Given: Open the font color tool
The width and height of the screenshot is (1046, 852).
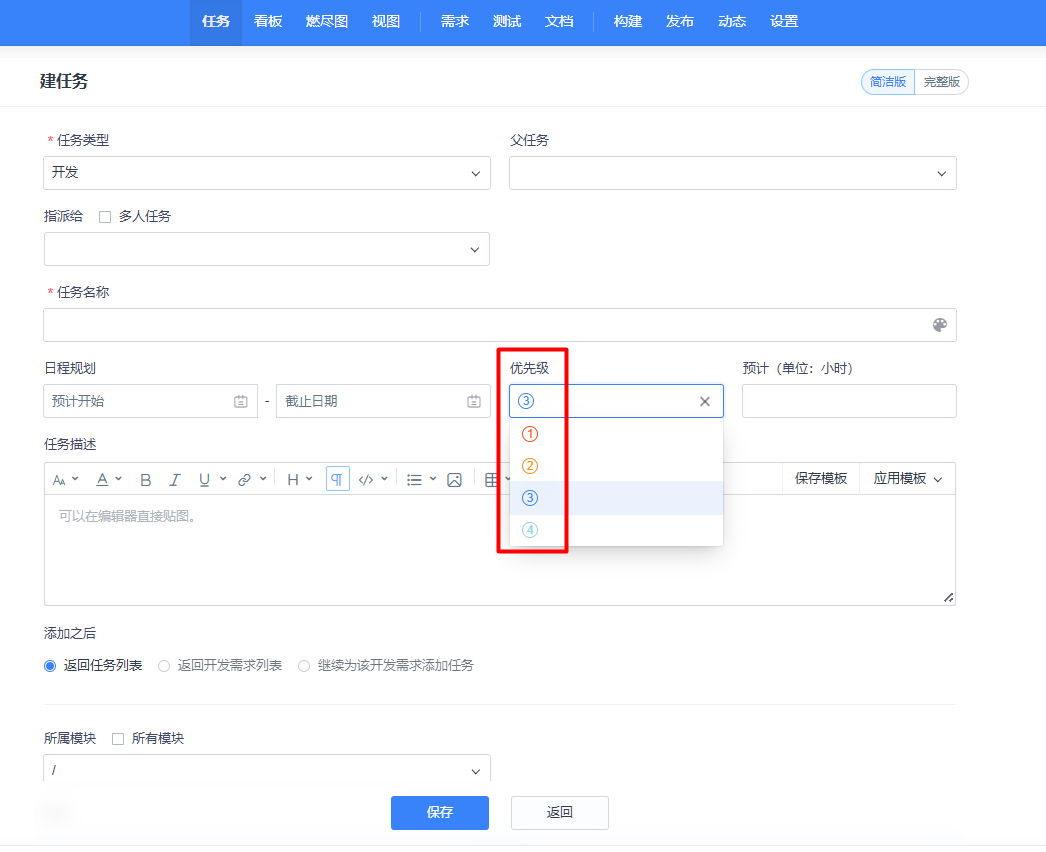Looking at the screenshot, I should 102,480.
